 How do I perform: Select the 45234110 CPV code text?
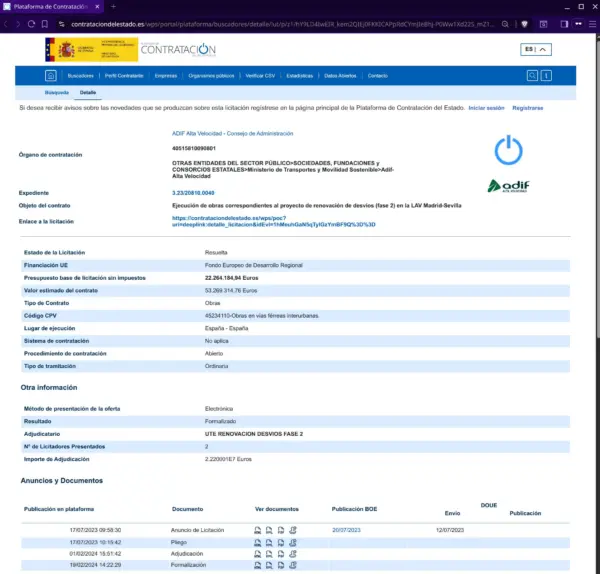tap(216, 316)
